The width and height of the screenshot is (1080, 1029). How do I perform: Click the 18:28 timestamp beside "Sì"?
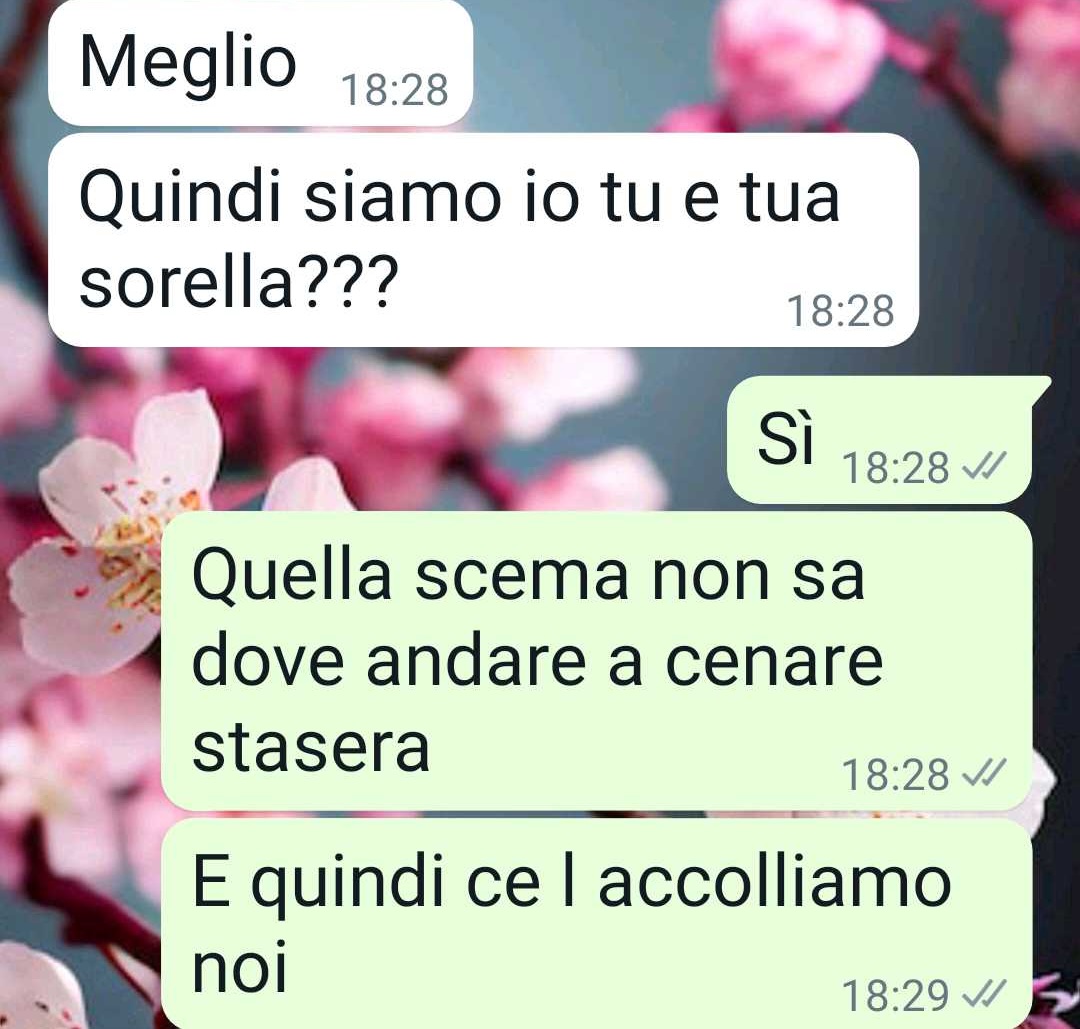[x=895, y=468]
